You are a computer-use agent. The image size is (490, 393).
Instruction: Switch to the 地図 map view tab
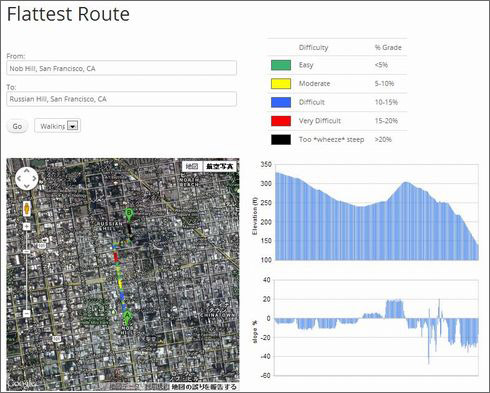(192, 166)
